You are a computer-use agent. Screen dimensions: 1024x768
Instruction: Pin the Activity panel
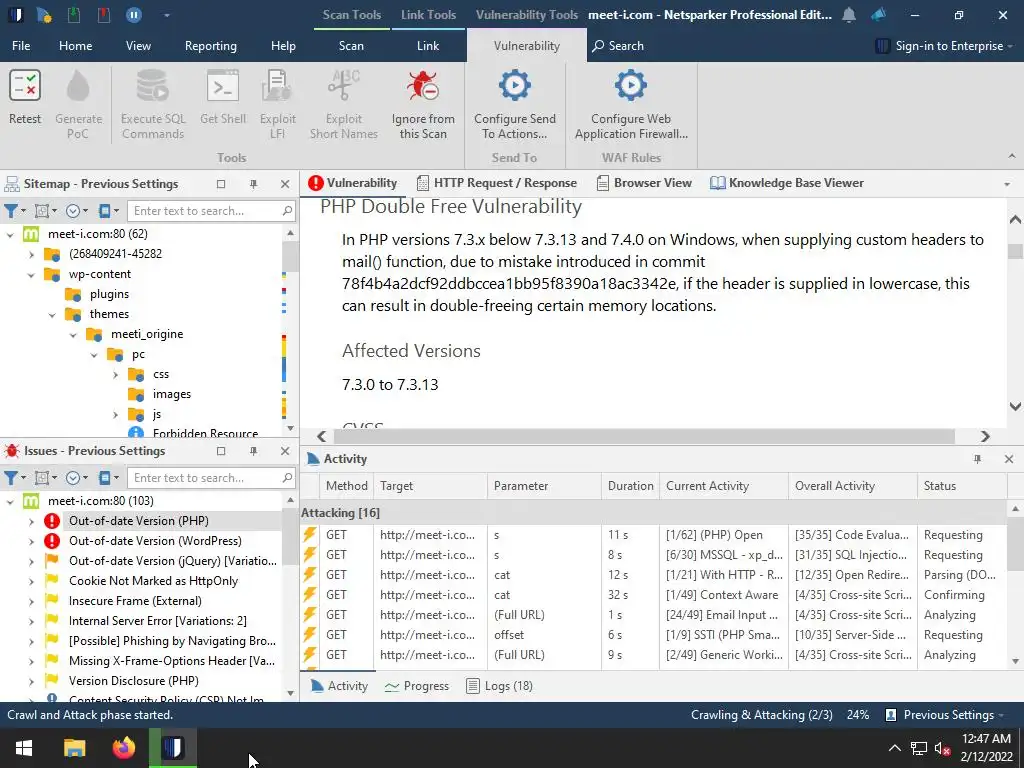[x=978, y=459]
